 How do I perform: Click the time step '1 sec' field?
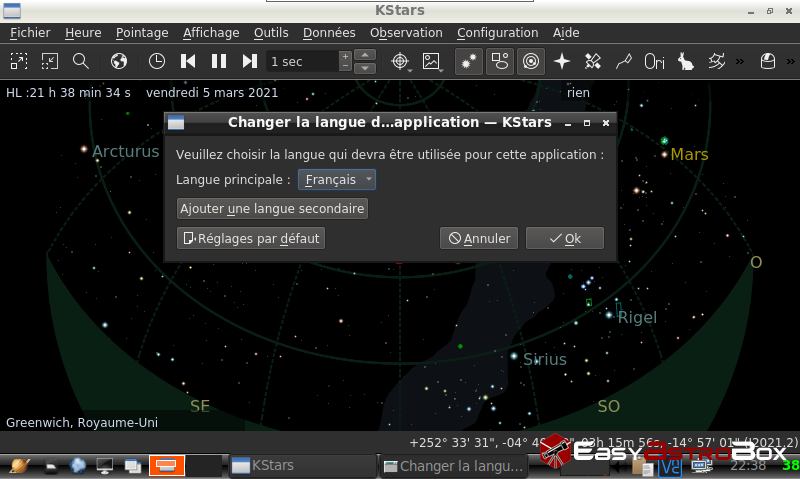pos(302,61)
